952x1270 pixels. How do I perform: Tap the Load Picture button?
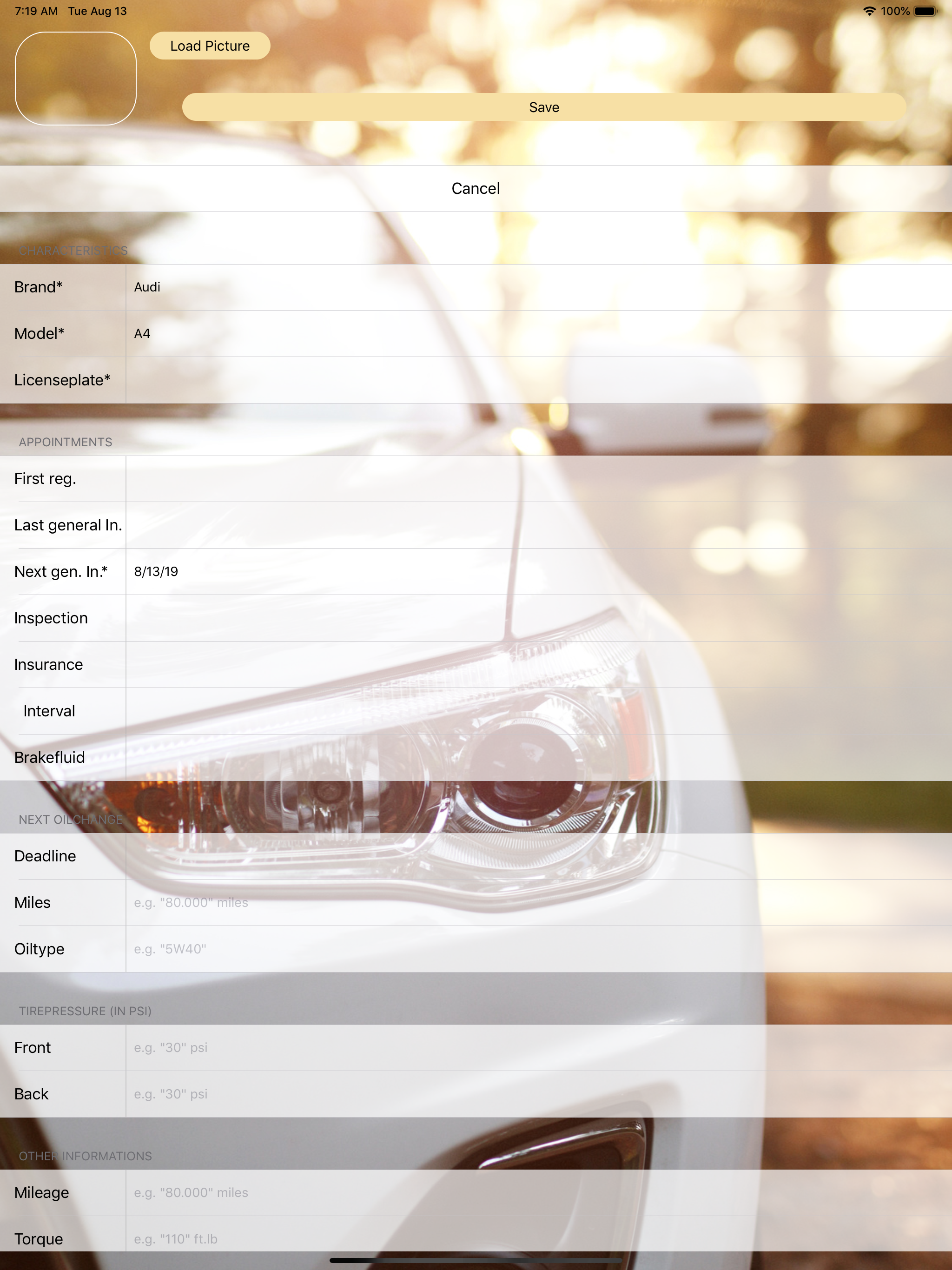tap(210, 46)
